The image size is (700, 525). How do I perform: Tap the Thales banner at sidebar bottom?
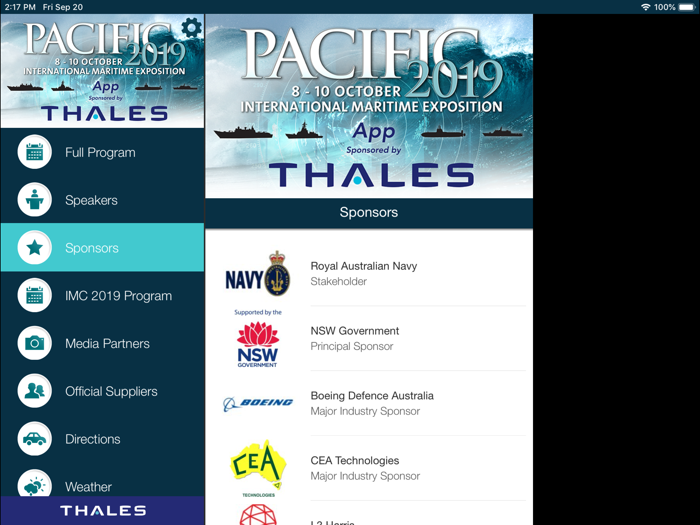tap(102, 511)
